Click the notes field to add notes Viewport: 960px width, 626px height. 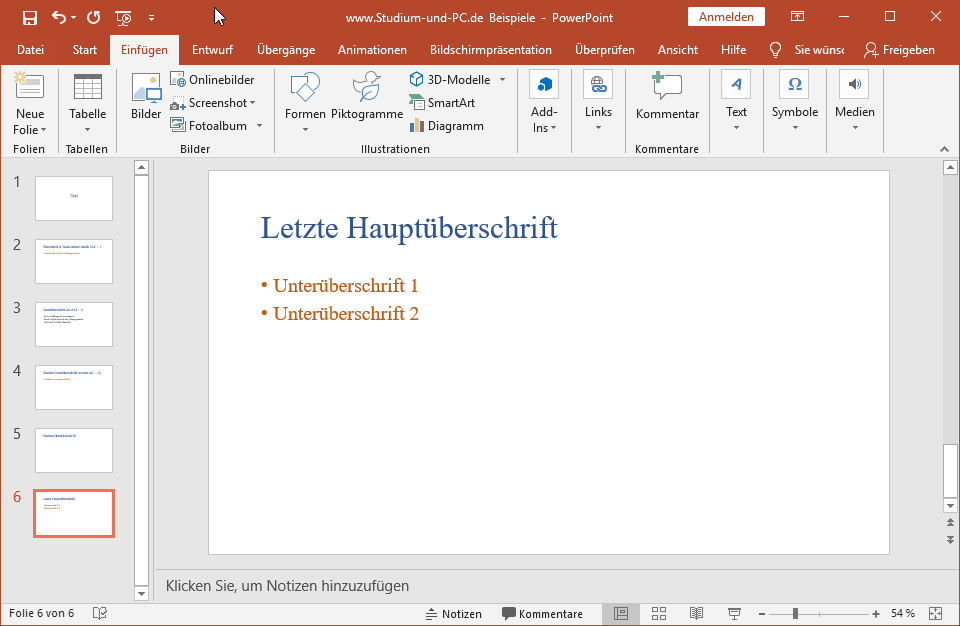coord(555,586)
